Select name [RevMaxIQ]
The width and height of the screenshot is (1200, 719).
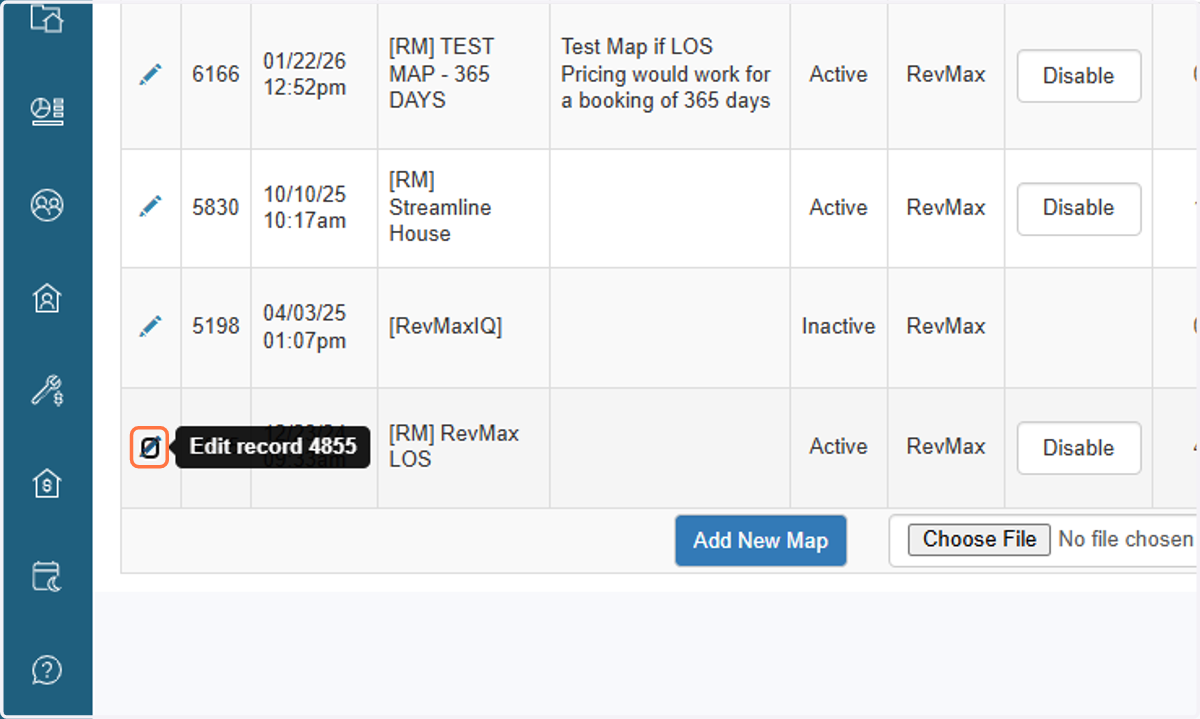click(x=445, y=326)
